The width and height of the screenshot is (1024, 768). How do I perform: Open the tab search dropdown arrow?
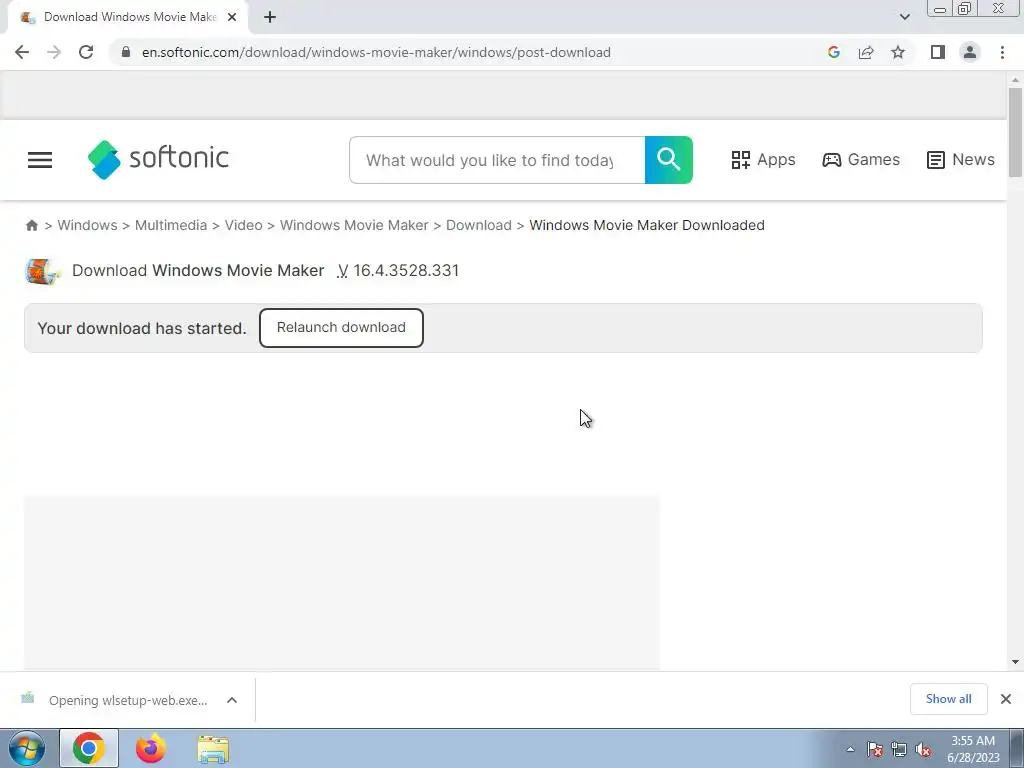click(904, 17)
